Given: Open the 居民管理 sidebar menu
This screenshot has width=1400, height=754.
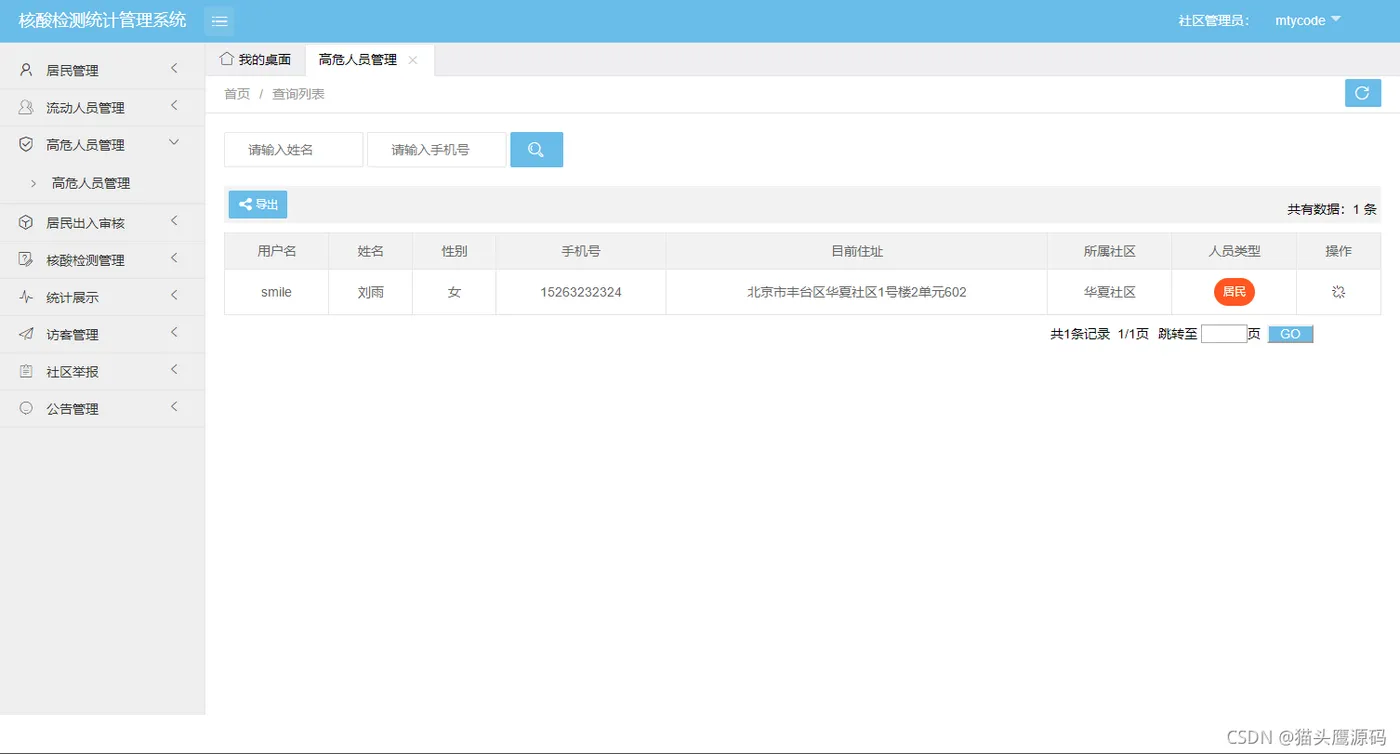Looking at the screenshot, I should tap(102, 70).
